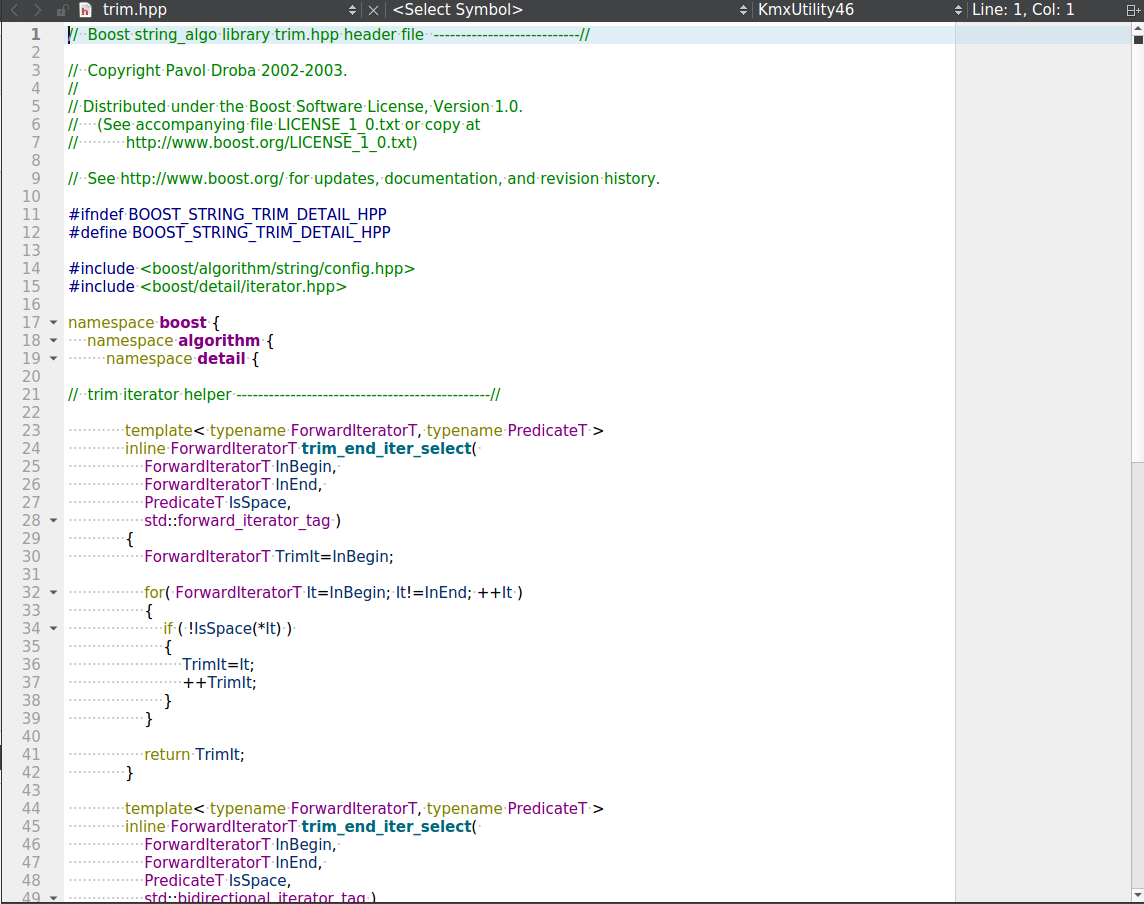Close the trim.hpp document
The width and height of the screenshot is (1144, 904).
click(x=373, y=10)
